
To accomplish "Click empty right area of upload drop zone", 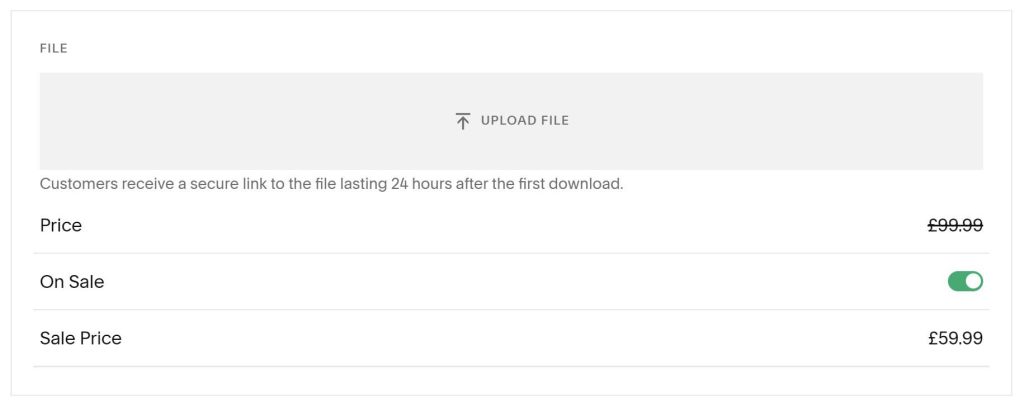I will (784, 121).
